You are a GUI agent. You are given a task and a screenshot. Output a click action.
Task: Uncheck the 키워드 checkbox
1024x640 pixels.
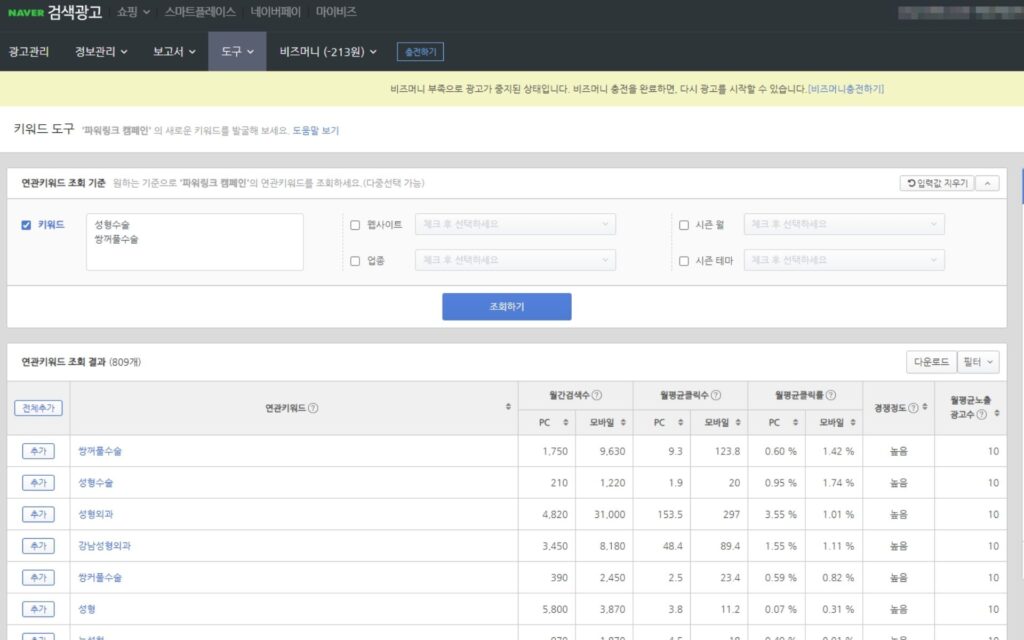point(26,225)
